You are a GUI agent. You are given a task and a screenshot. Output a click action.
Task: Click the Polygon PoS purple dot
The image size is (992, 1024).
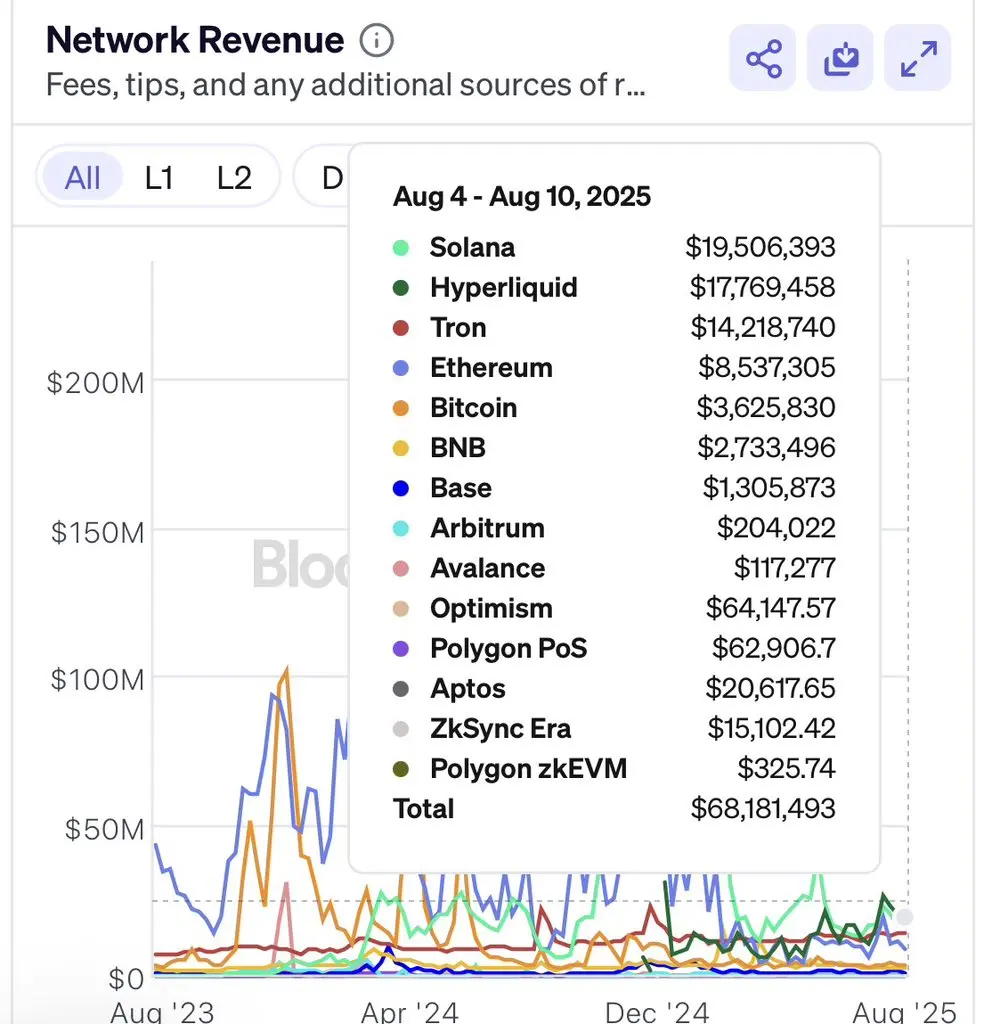click(x=400, y=649)
